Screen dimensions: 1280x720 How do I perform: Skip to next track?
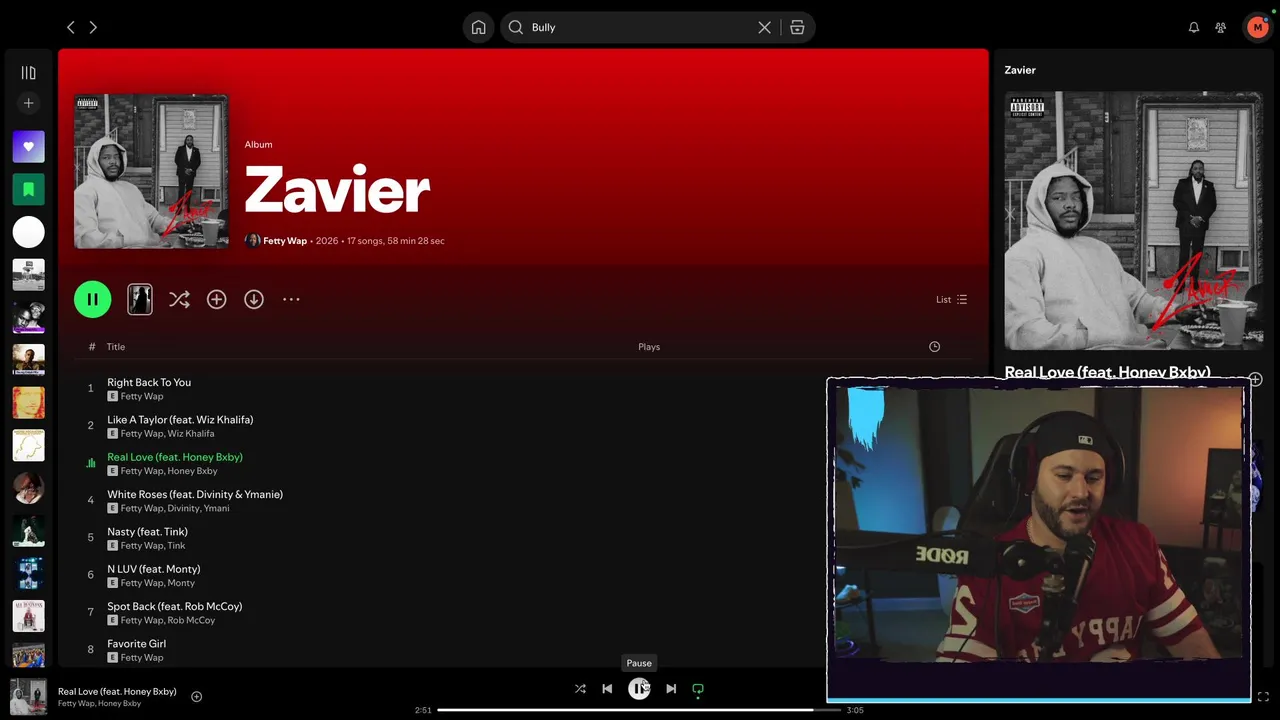(671, 689)
